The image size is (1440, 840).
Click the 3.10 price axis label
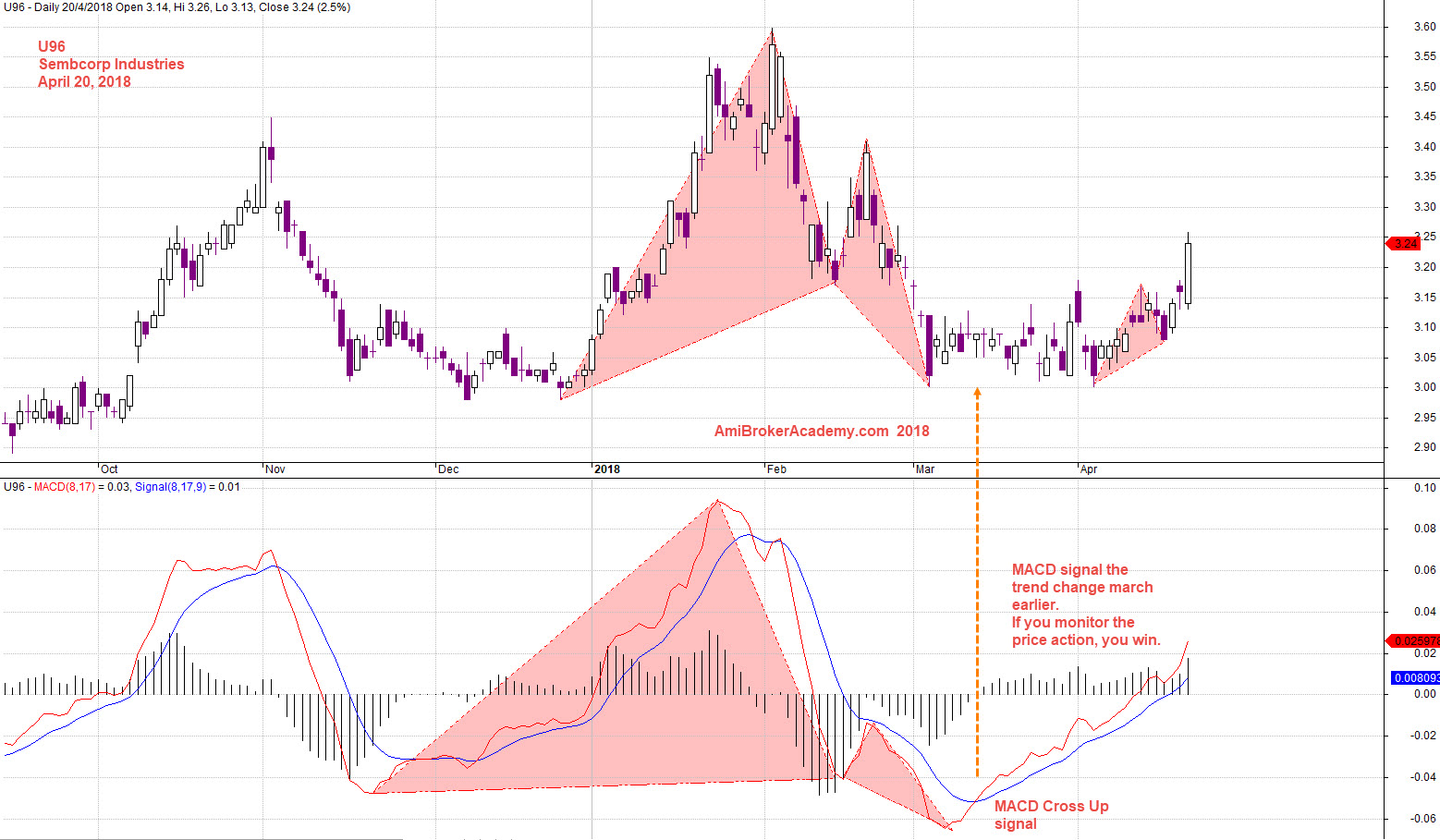point(1424,327)
